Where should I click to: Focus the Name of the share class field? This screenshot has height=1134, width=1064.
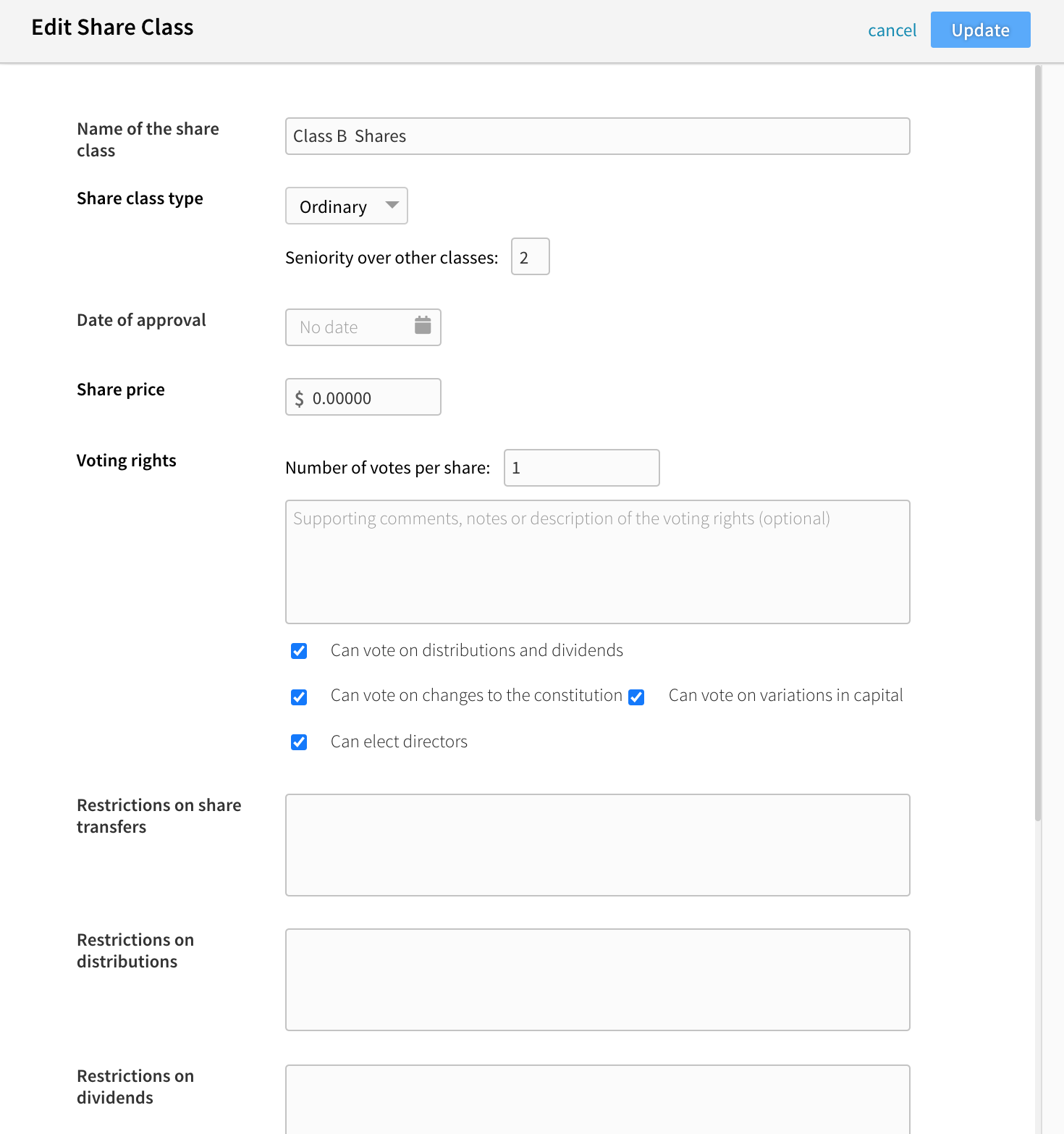(x=598, y=136)
